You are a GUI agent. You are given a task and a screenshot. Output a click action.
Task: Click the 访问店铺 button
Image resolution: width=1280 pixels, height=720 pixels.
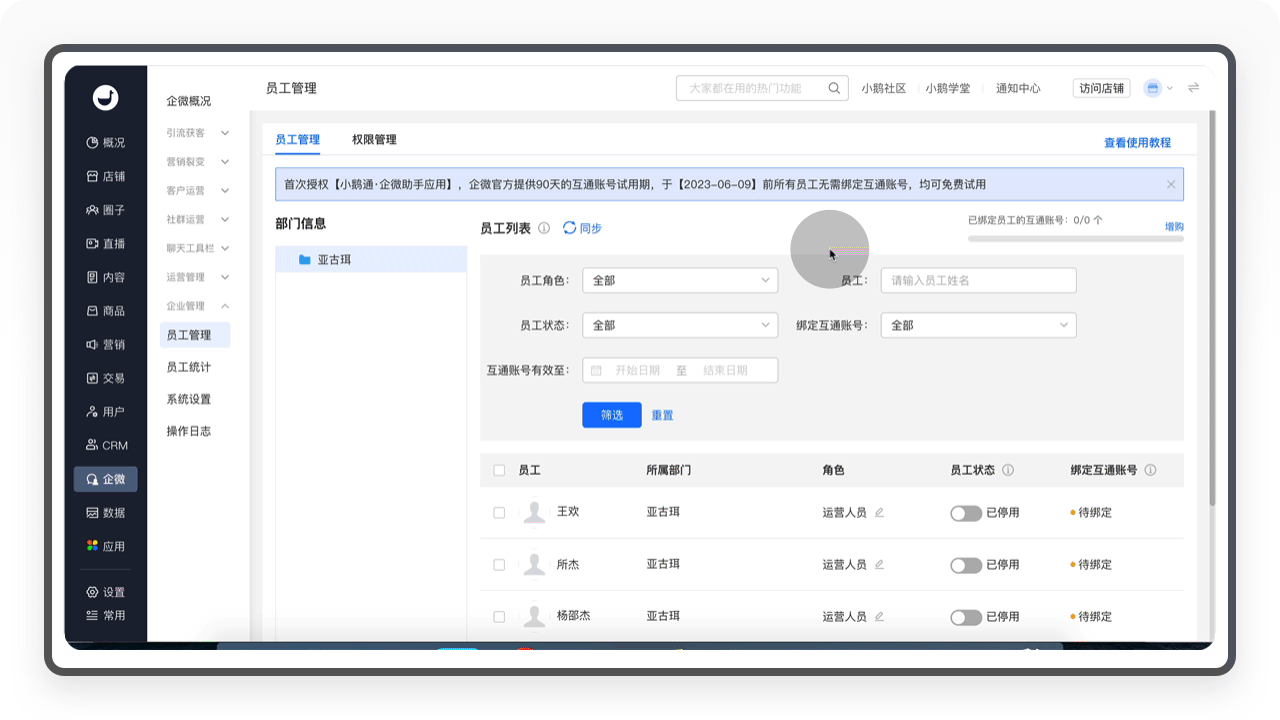[x=1101, y=88]
